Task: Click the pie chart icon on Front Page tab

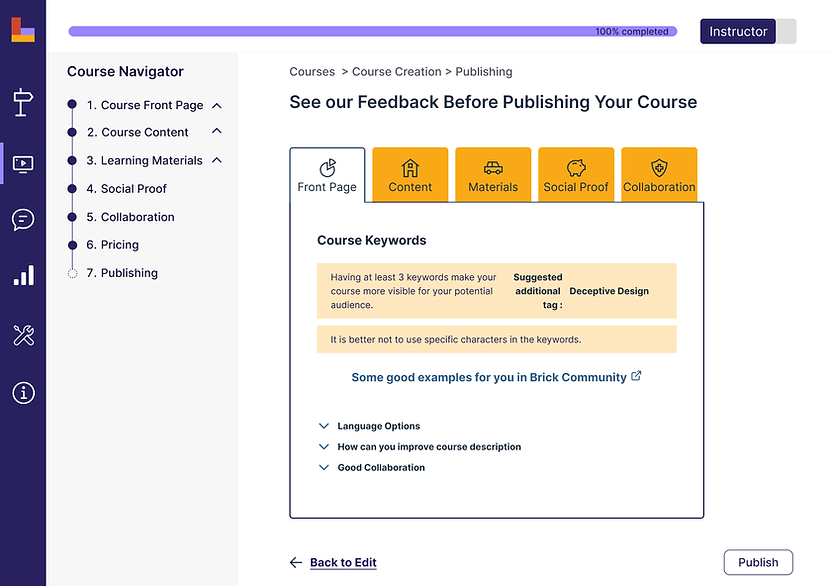Action: tap(327, 168)
